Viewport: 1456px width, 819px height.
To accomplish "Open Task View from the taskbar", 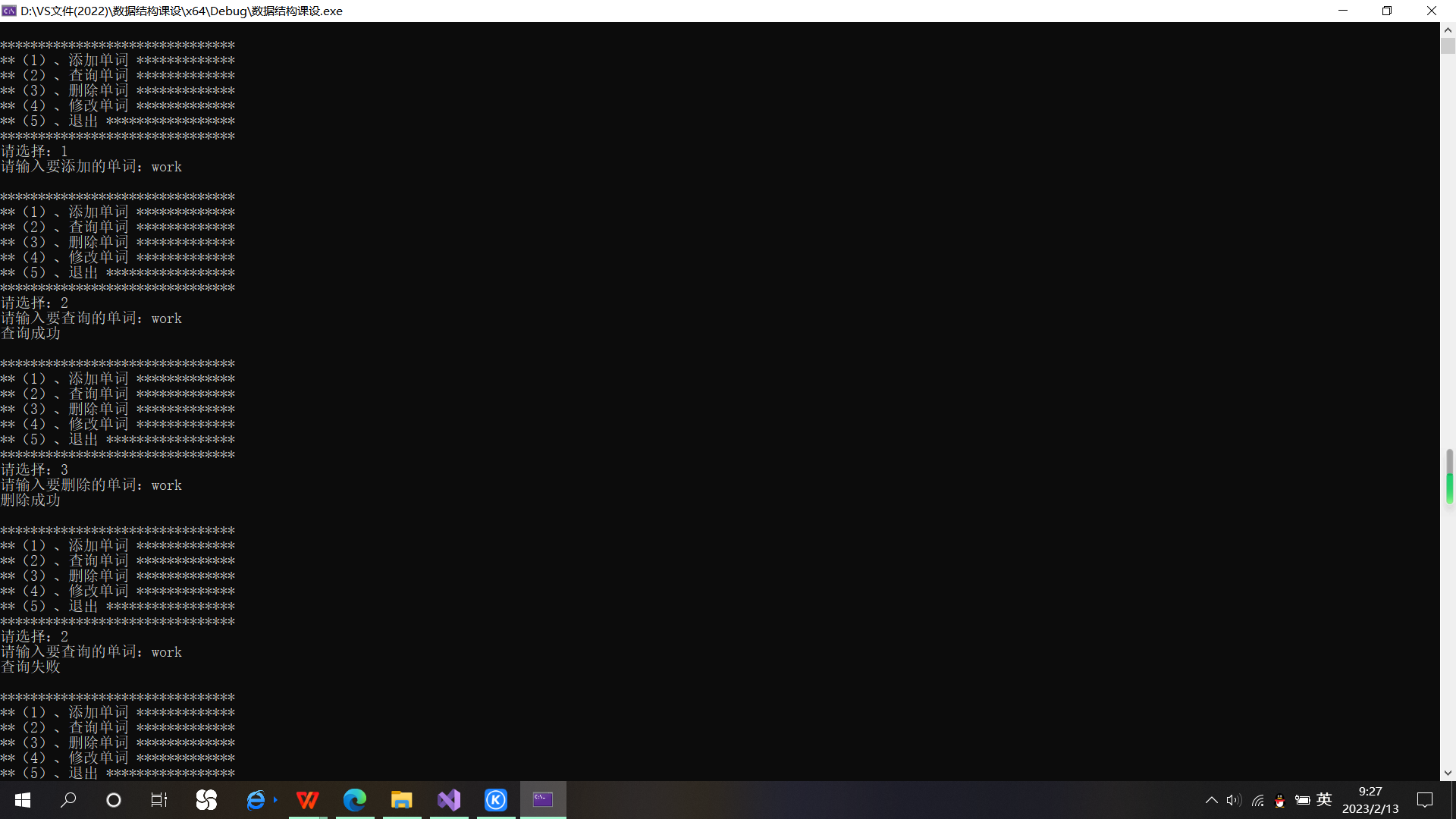I will [159, 800].
